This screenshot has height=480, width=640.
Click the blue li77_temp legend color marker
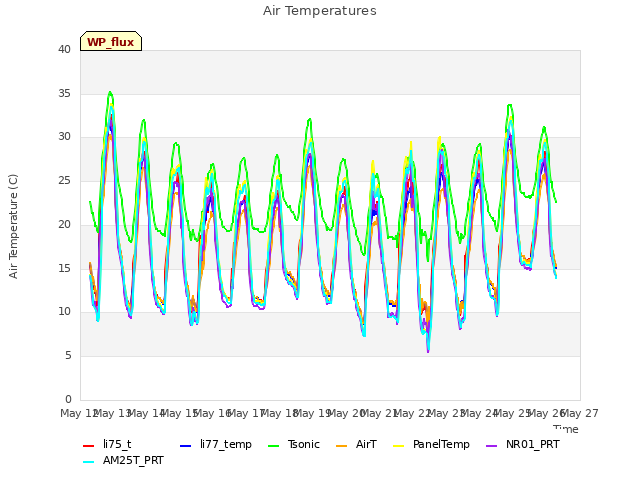186,446
